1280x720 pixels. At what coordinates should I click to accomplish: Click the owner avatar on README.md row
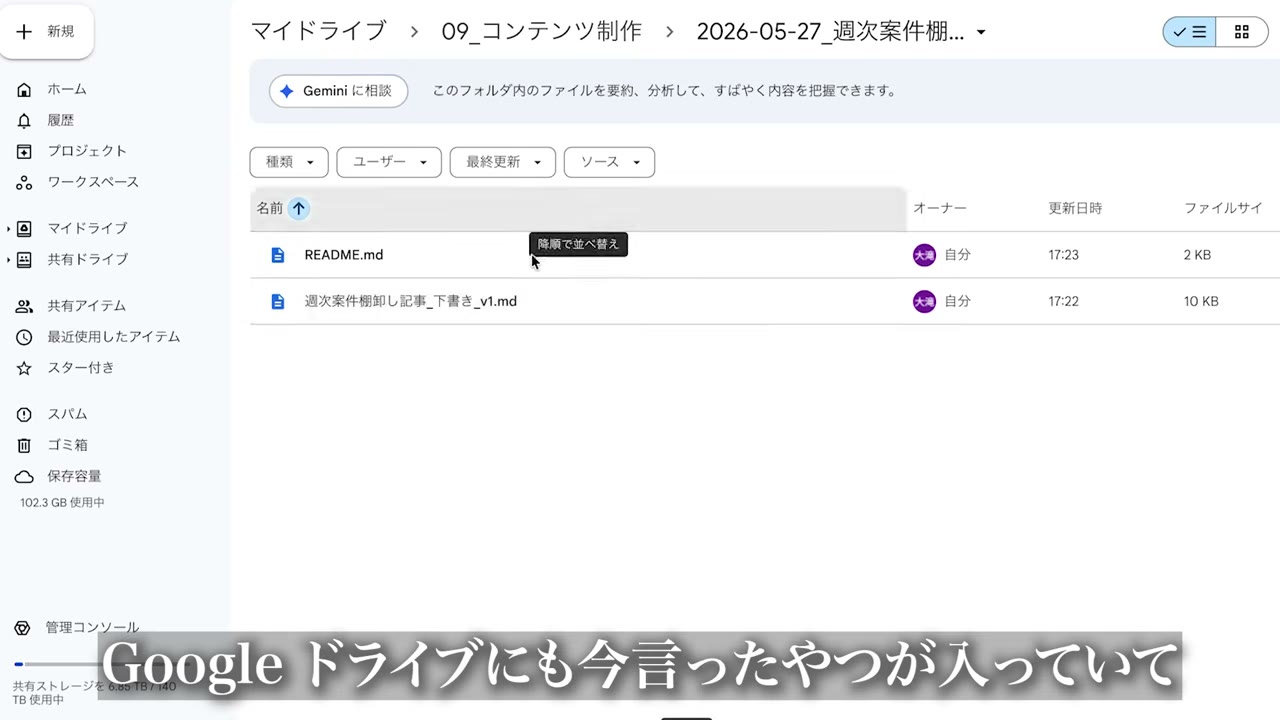coord(924,255)
